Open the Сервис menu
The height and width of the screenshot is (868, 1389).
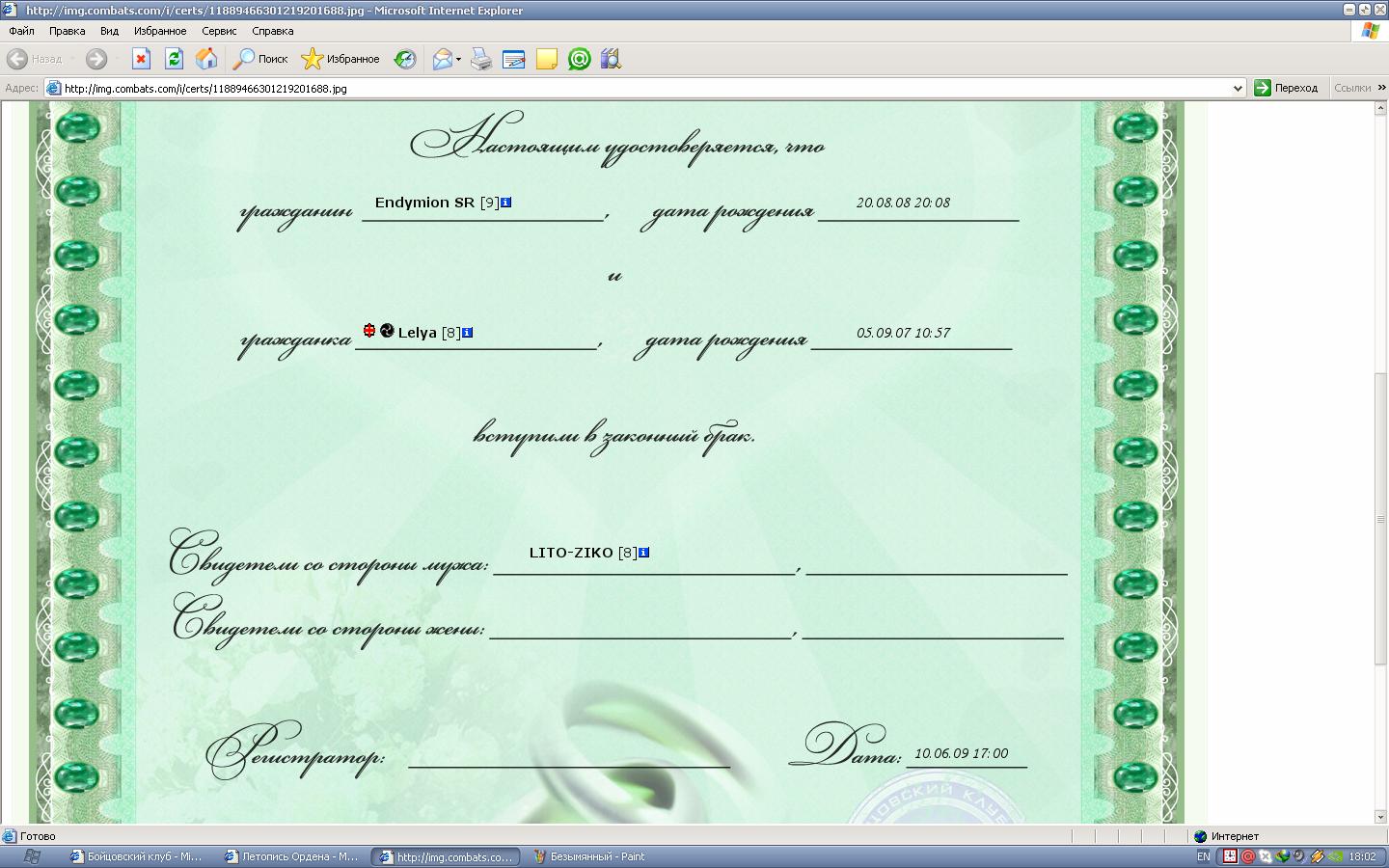pyautogui.click(x=219, y=31)
